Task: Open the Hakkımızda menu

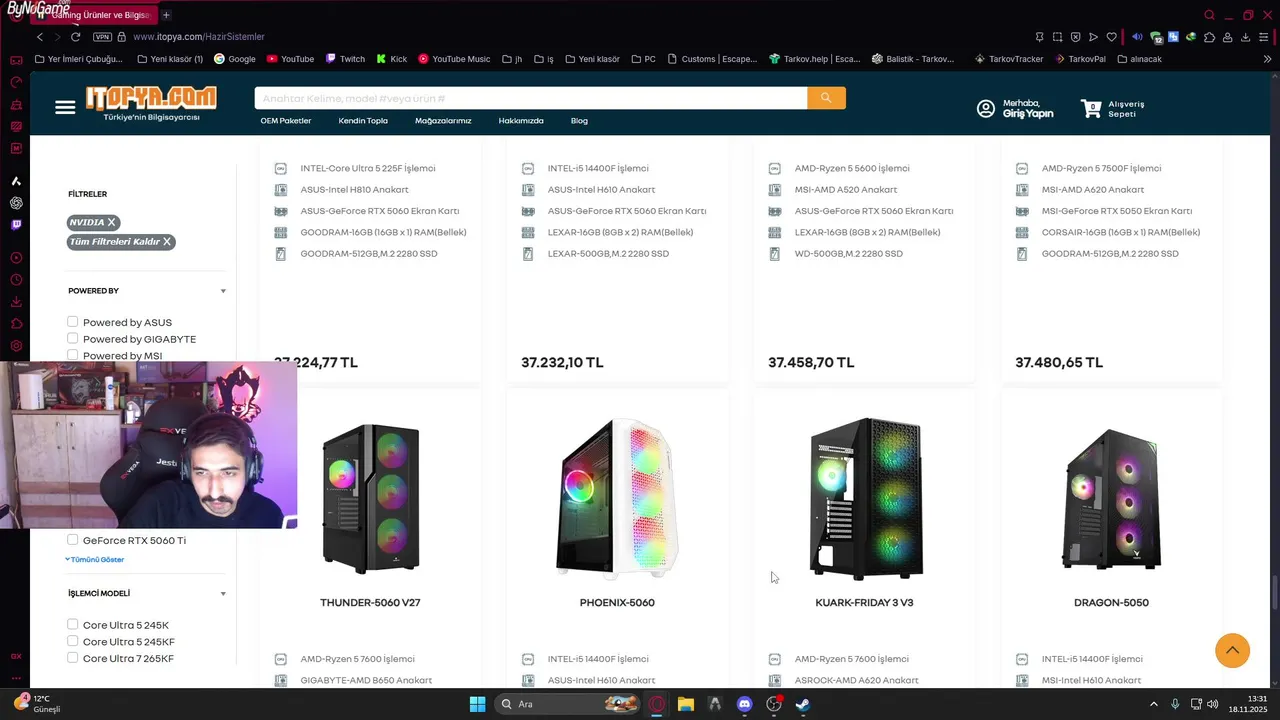Action: [521, 121]
